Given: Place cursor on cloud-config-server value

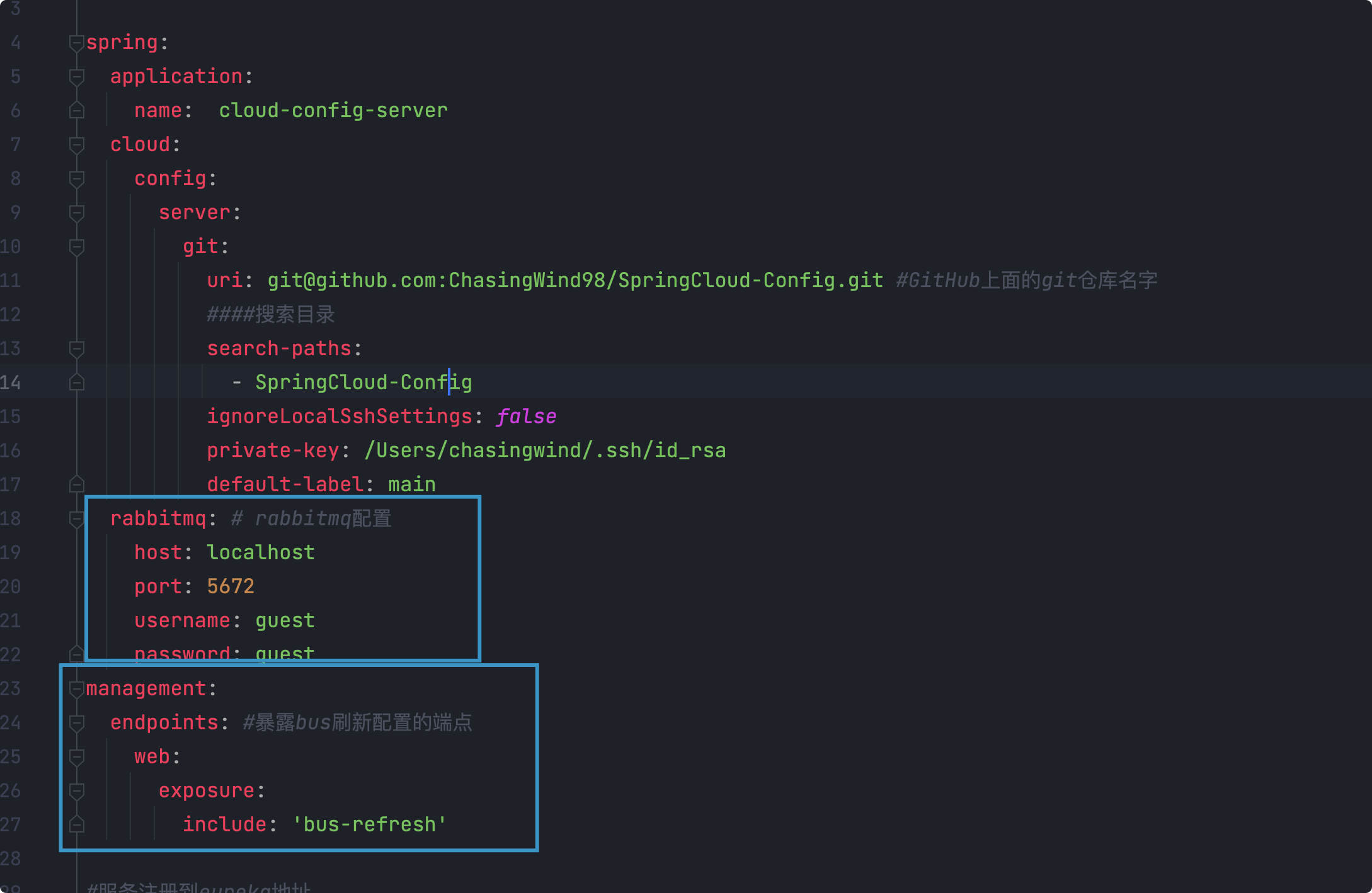Looking at the screenshot, I should [x=333, y=111].
